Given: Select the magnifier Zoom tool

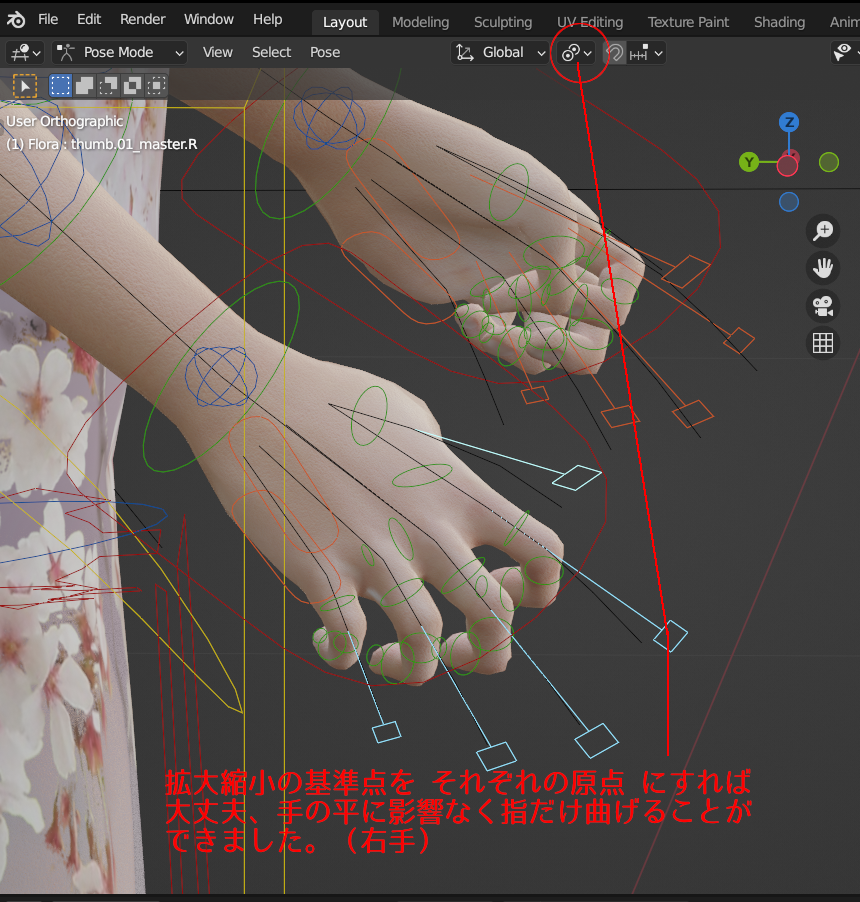Looking at the screenshot, I should coord(822,231).
